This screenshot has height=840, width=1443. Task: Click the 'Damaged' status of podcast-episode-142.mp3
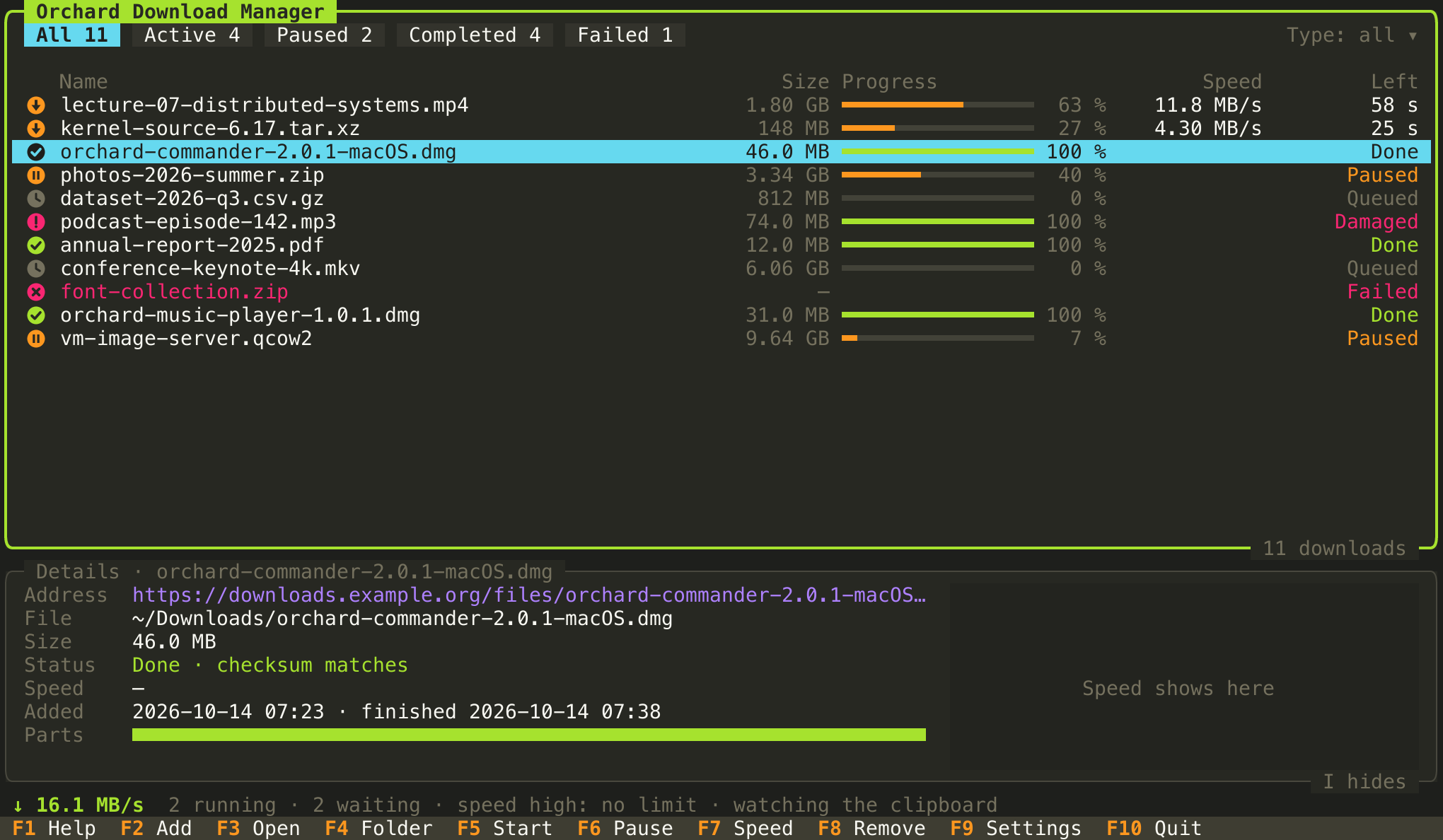point(1377,222)
